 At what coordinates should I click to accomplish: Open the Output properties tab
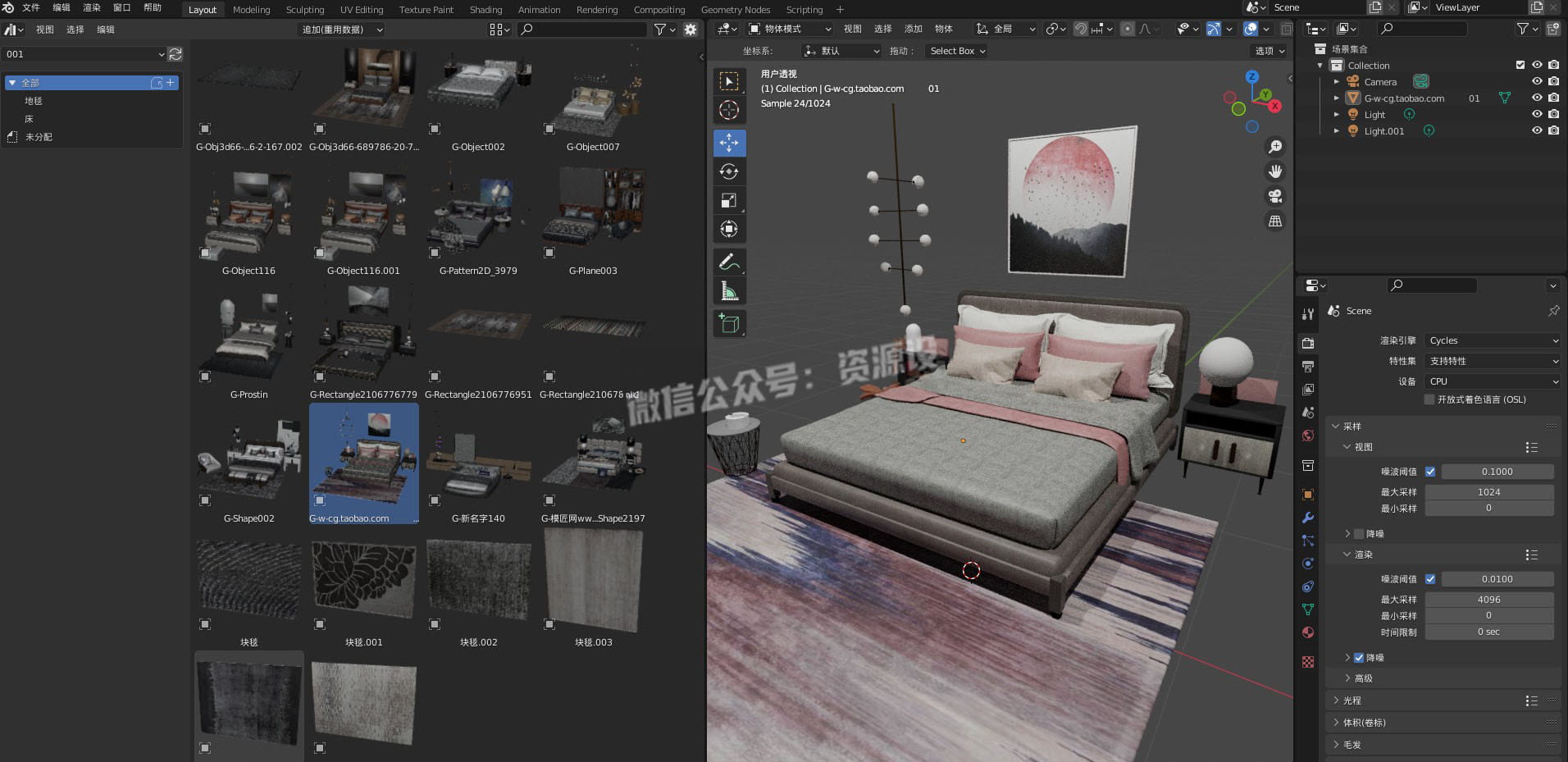(x=1308, y=366)
